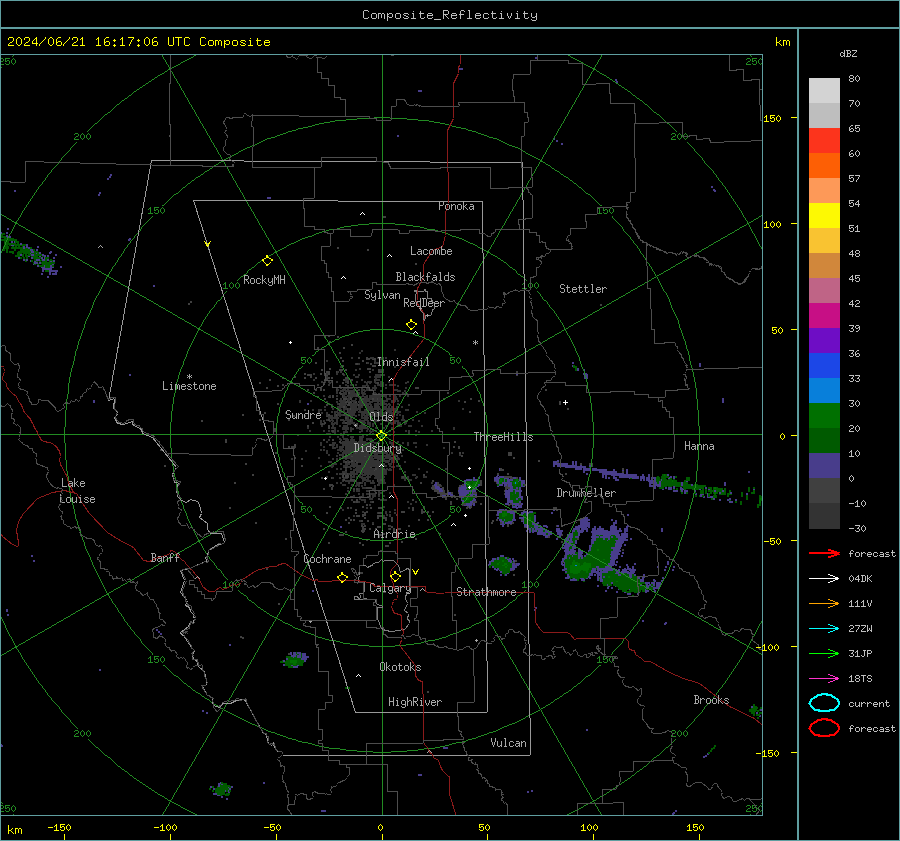
Task: Click the cyan 27ZW arrow icon
Action: (x=824, y=629)
